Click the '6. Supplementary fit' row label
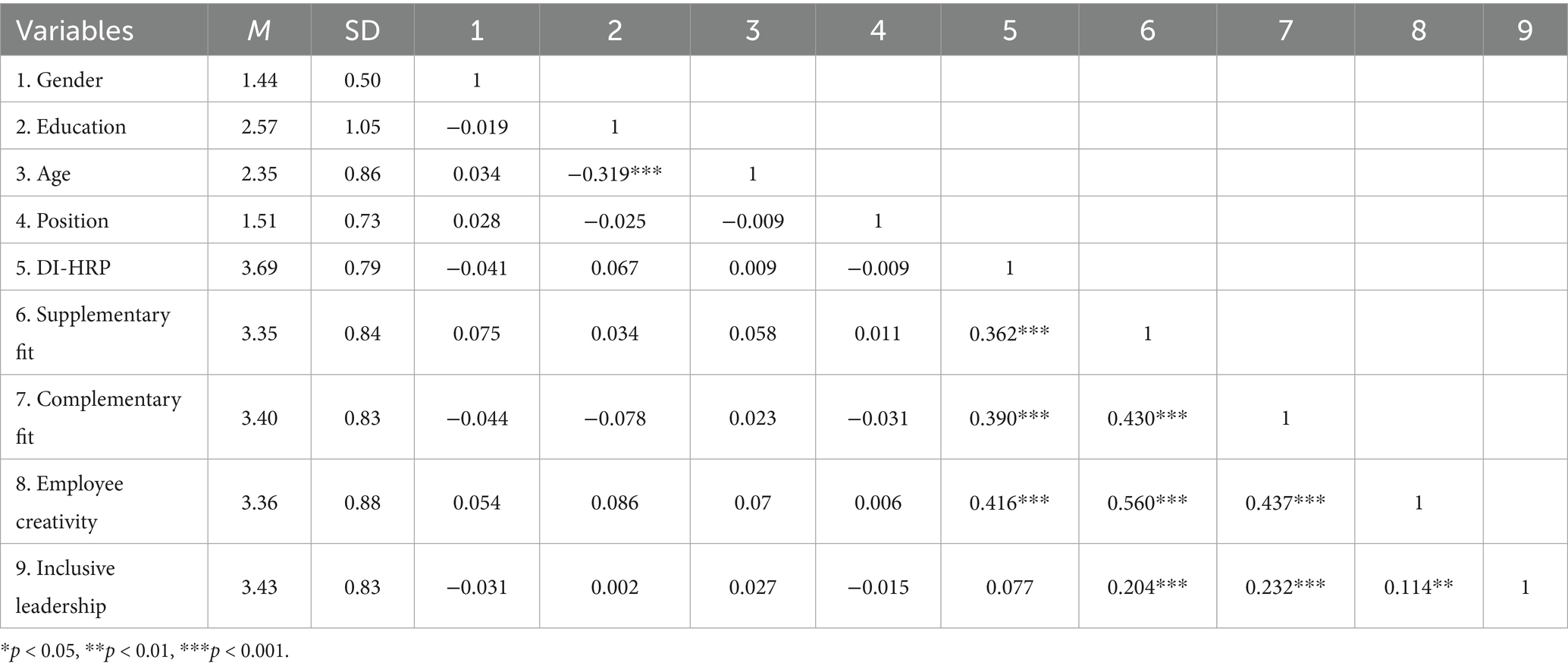 tap(93, 333)
